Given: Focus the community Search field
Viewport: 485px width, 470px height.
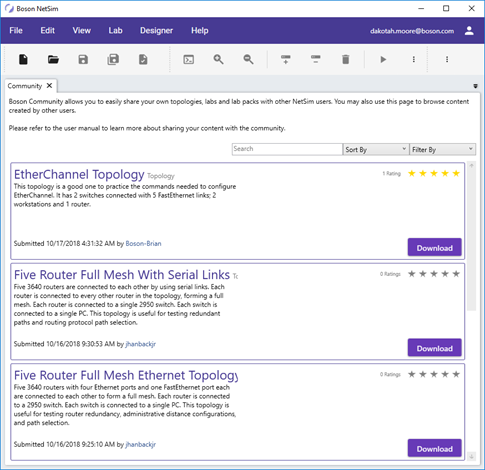Looking at the screenshot, I should click(287, 149).
